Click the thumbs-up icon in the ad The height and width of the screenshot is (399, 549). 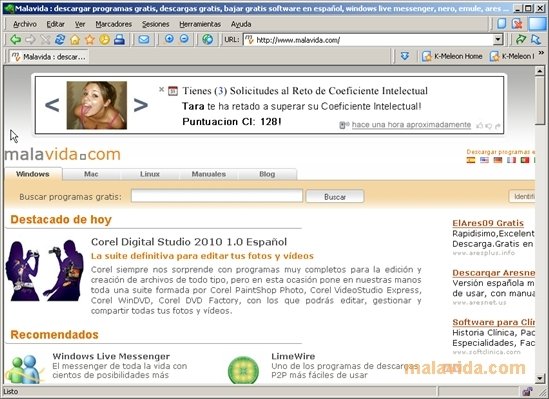(x=480, y=126)
